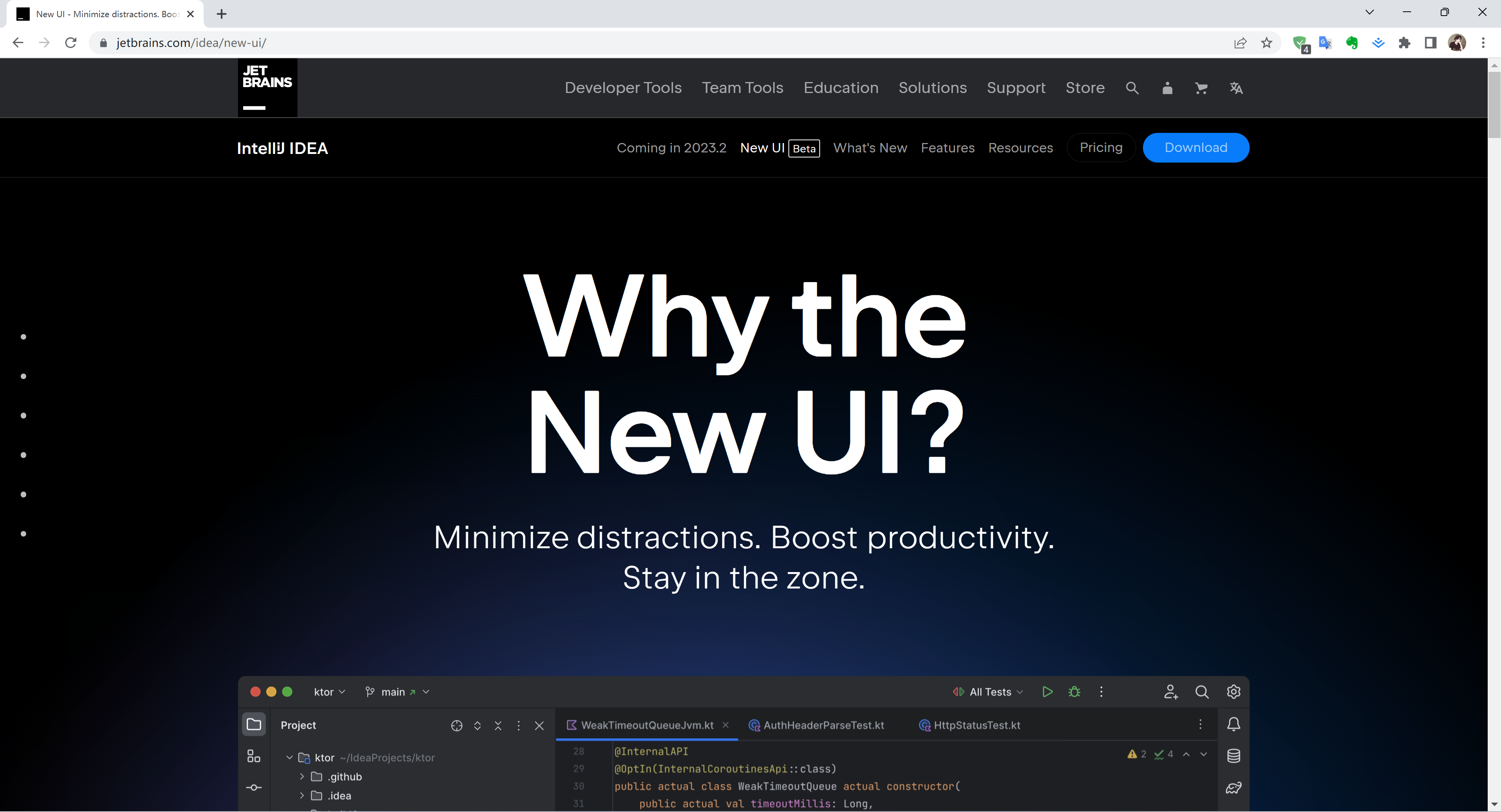Viewport: 1501px width, 812px height.
Task: Click the Project folder tool window icon
Action: point(254,724)
